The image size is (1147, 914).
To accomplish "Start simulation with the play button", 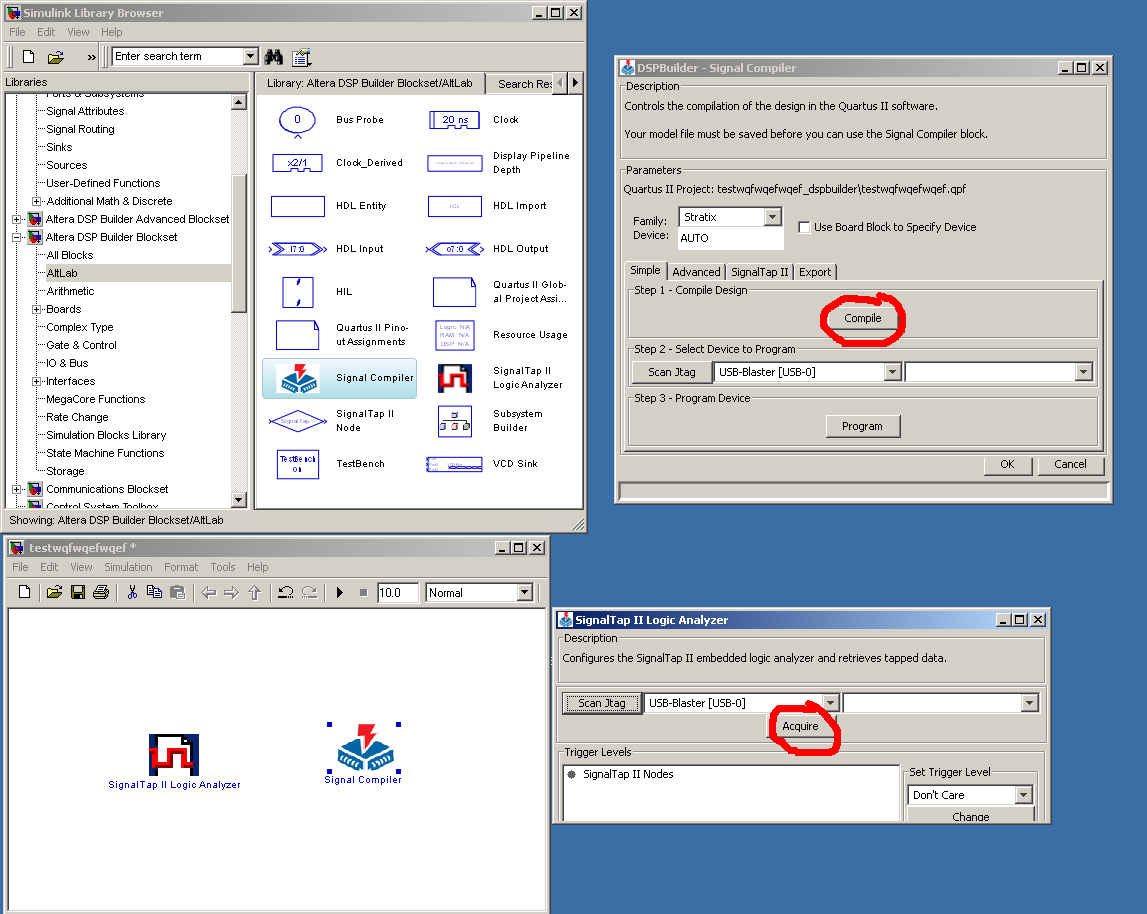I will pos(339,592).
